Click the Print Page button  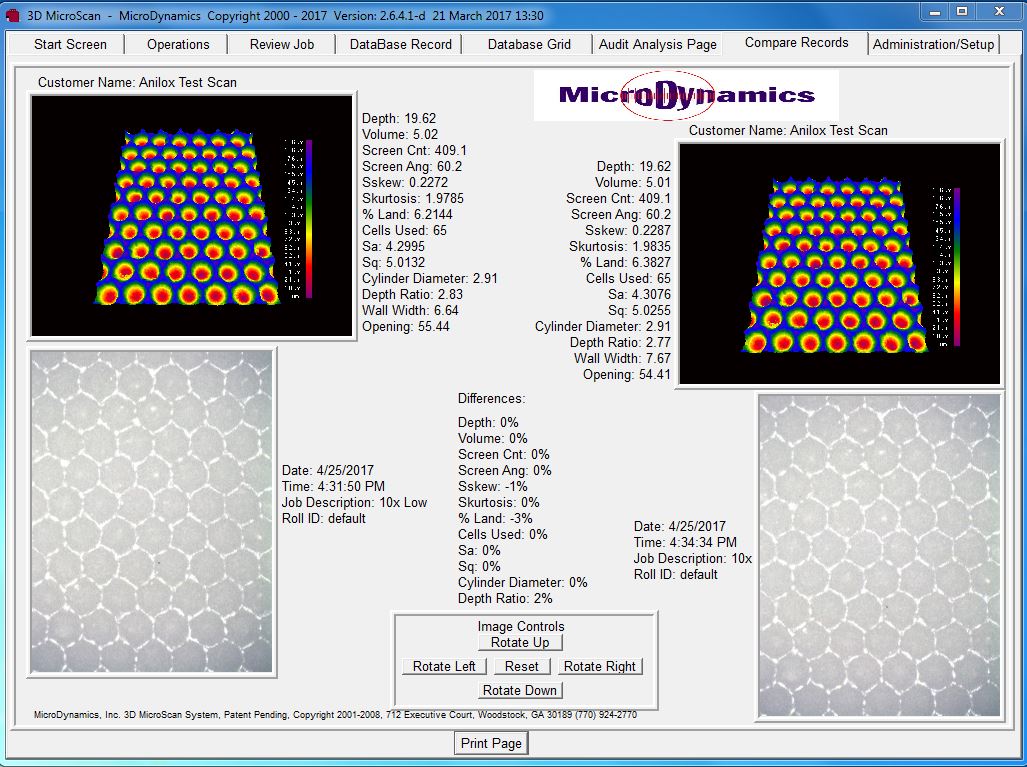(491, 743)
